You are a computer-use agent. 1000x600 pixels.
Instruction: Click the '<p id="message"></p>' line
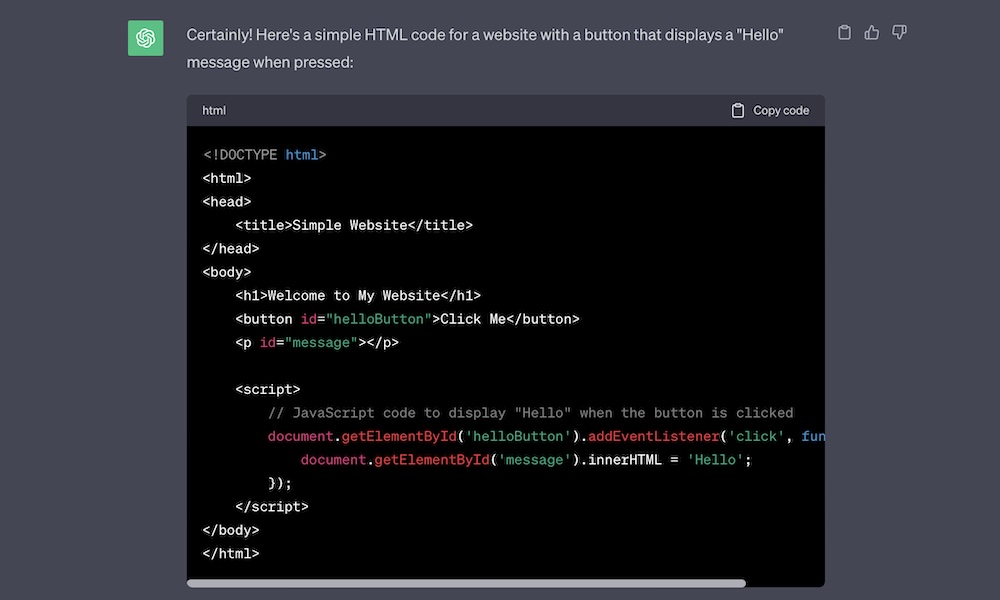pos(317,342)
